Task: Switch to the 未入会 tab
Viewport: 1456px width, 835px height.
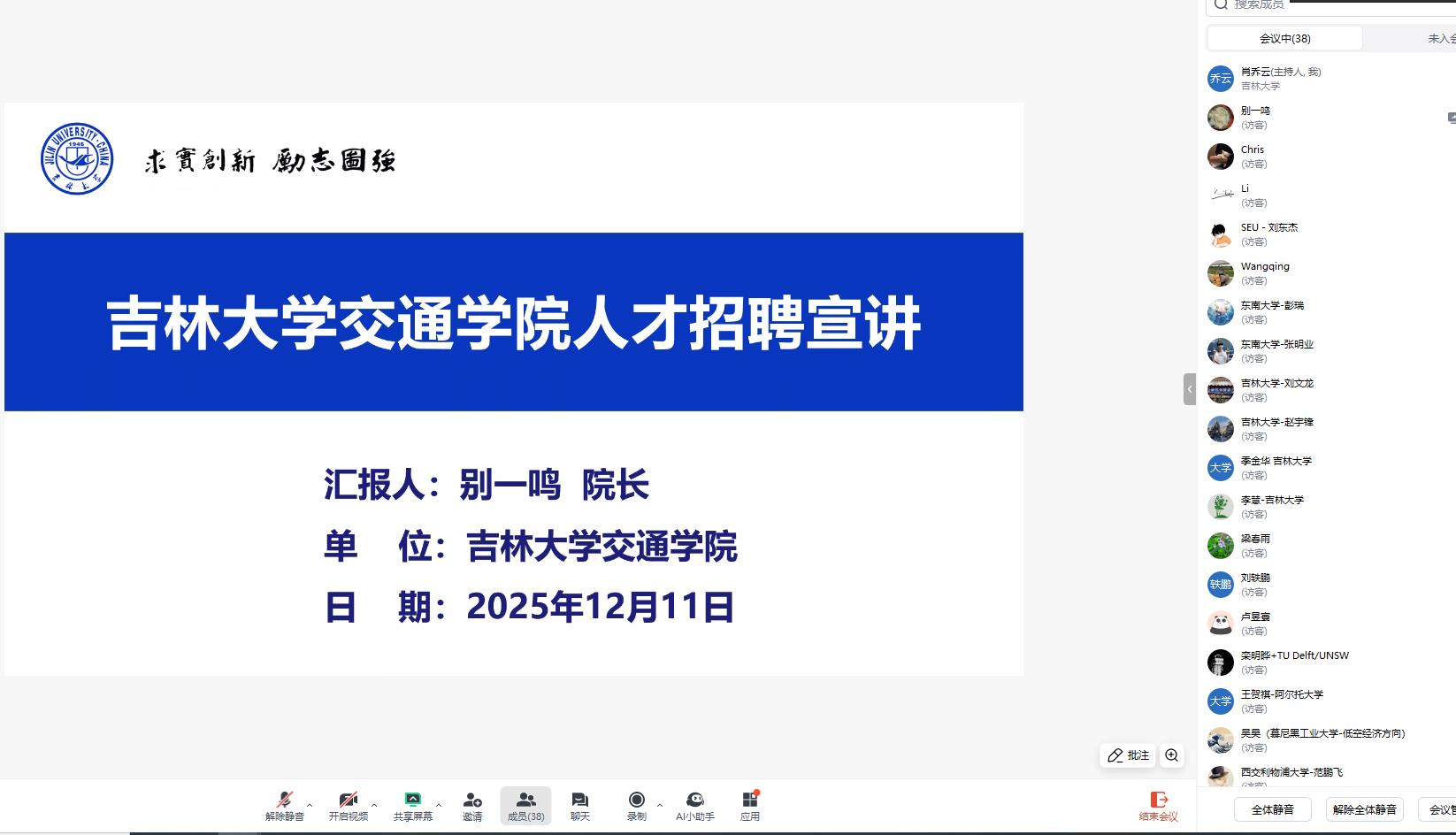Action: [x=1440, y=38]
